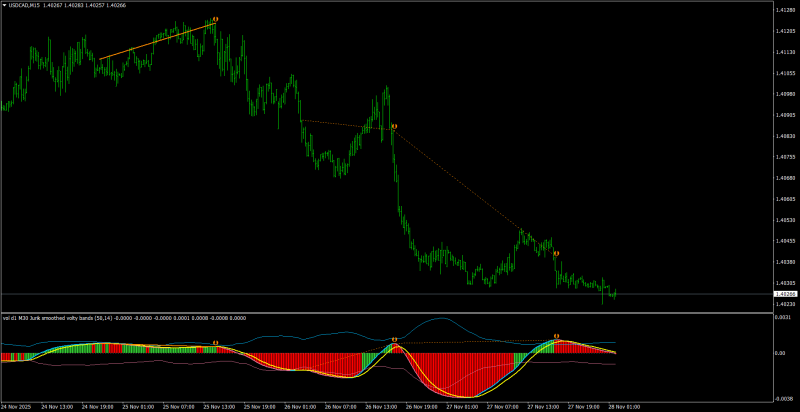Click the 24 Nov 13:00 time label
This screenshot has width=800, height=412.
(x=56, y=408)
